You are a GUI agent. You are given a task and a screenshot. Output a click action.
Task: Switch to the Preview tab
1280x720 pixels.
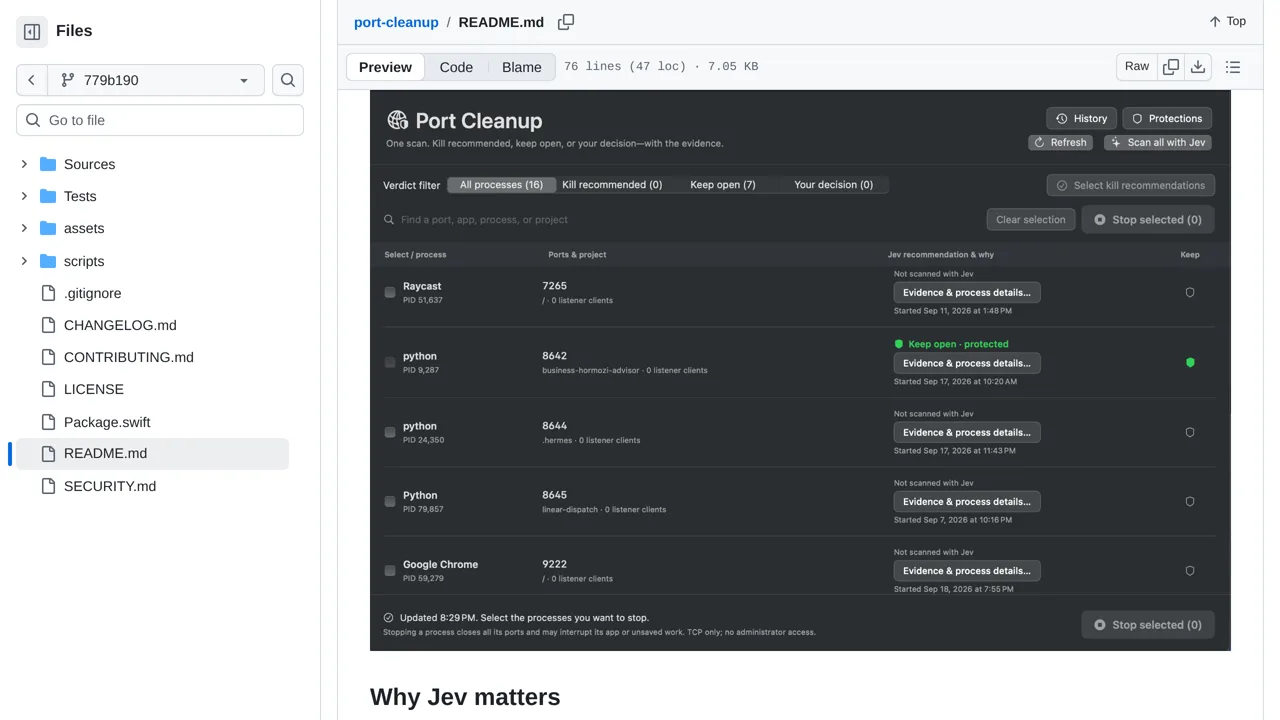tap(385, 67)
